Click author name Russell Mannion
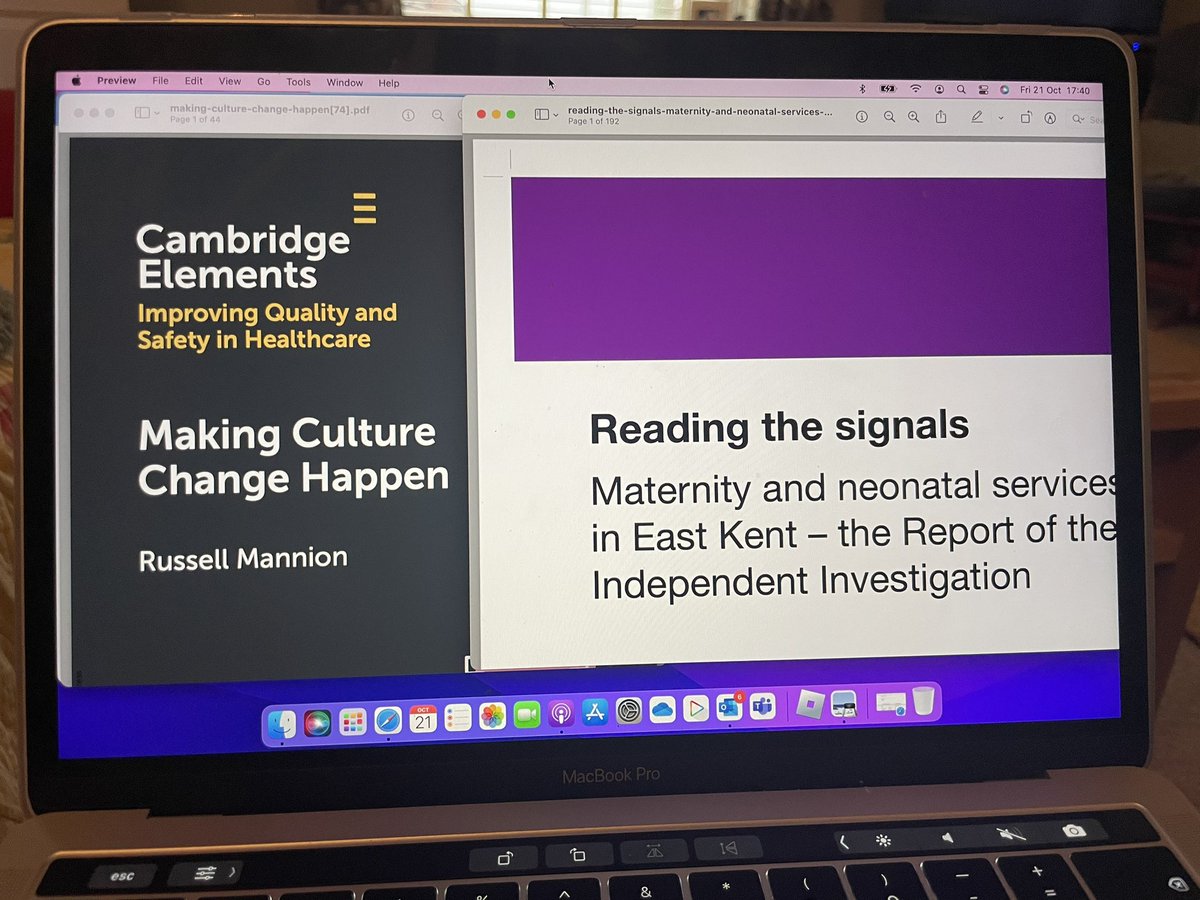Image resolution: width=1200 pixels, height=900 pixels. coord(243,558)
